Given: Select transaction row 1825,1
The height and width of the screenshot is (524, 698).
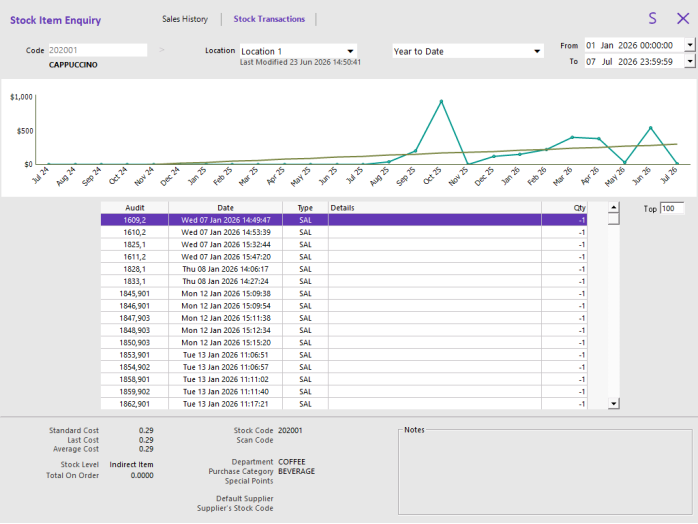Looking at the screenshot, I should pos(344,244).
